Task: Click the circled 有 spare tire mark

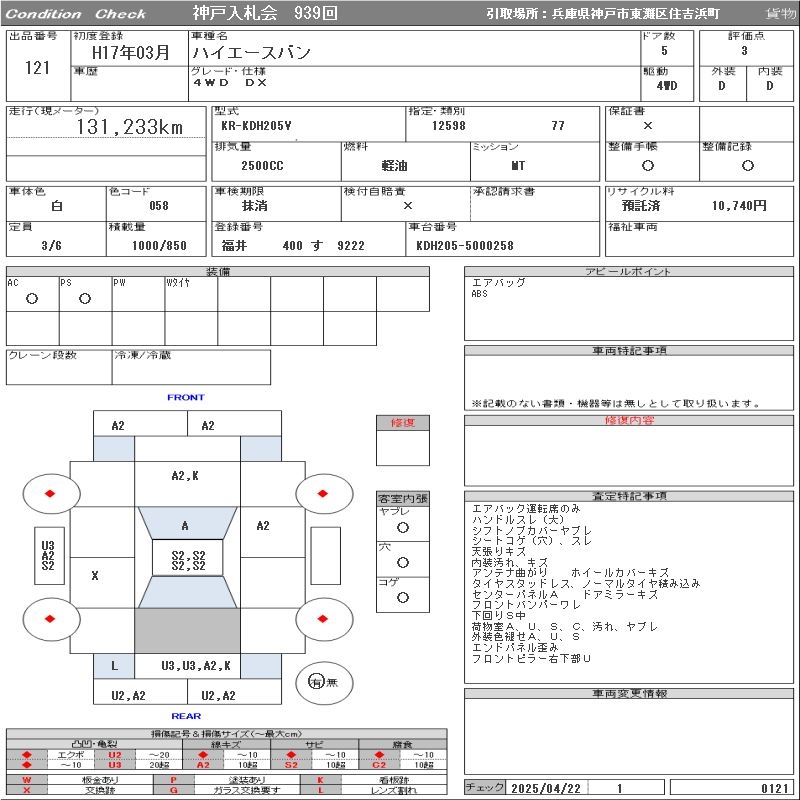Action: tap(317, 682)
